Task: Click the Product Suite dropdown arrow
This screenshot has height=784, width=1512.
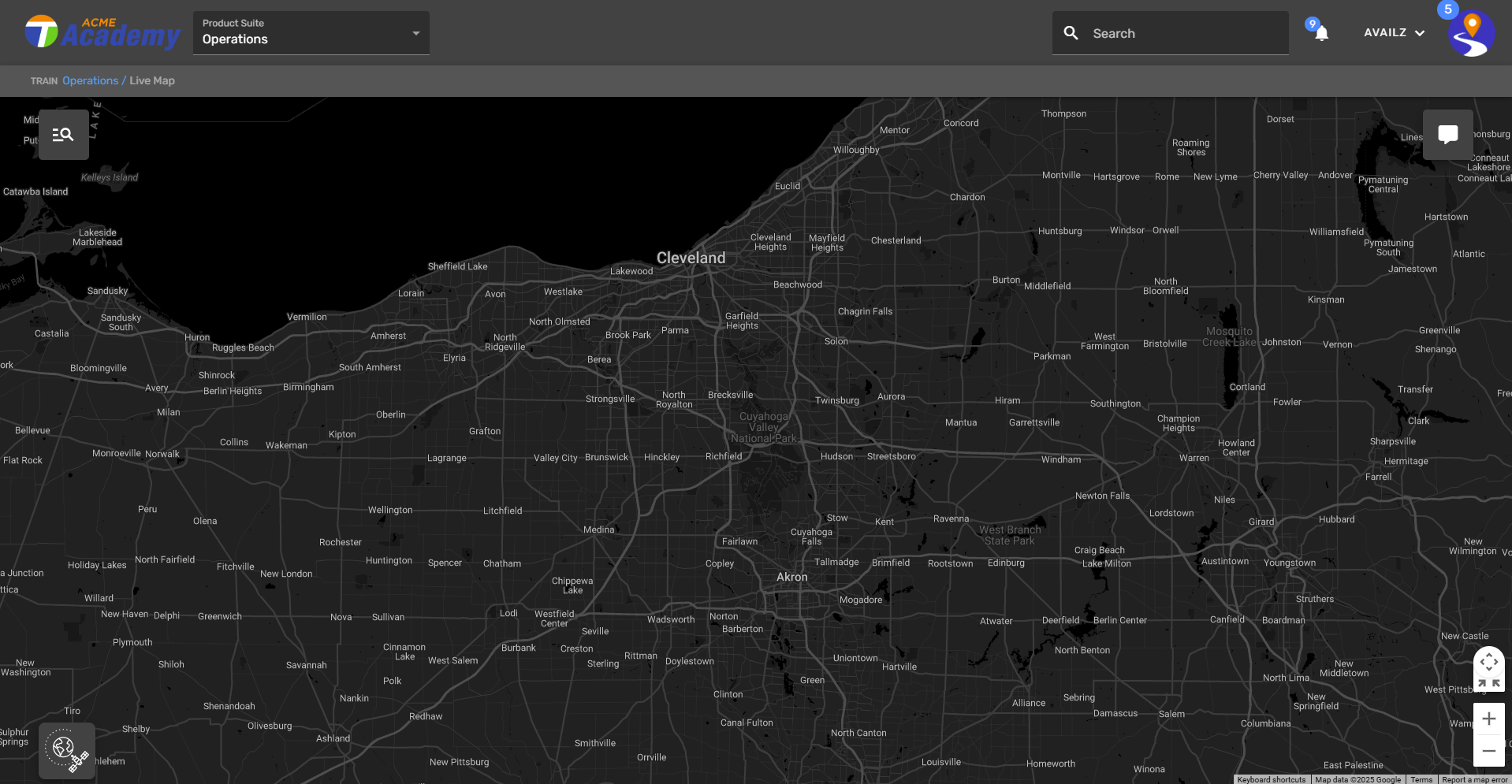Action: (416, 33)
